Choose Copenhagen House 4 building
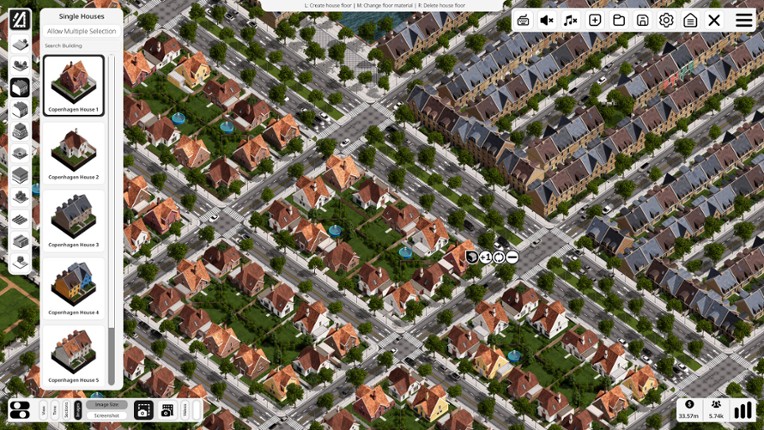Viewport: 764px width, 430px height. coord(73,287)
